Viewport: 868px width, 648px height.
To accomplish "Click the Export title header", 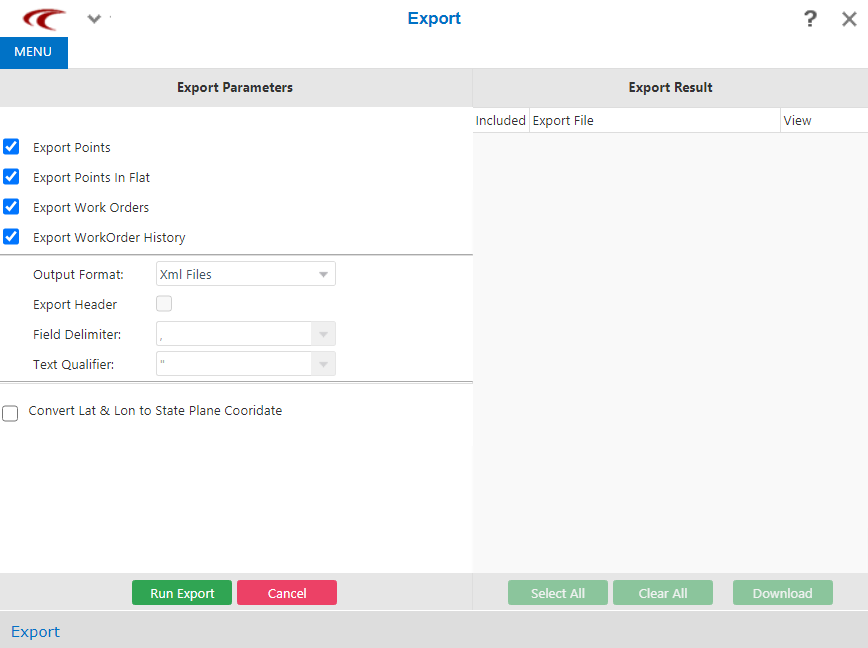I will (x=433, y=18).
